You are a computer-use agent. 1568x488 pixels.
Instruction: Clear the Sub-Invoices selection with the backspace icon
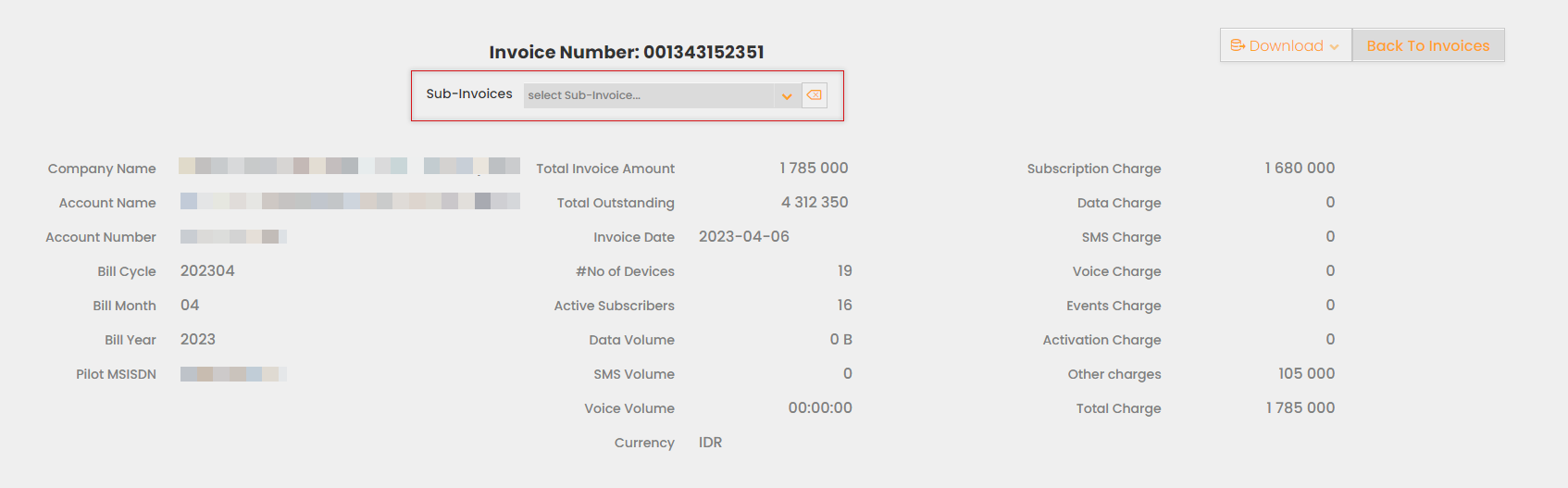click(x=815, y=95)
